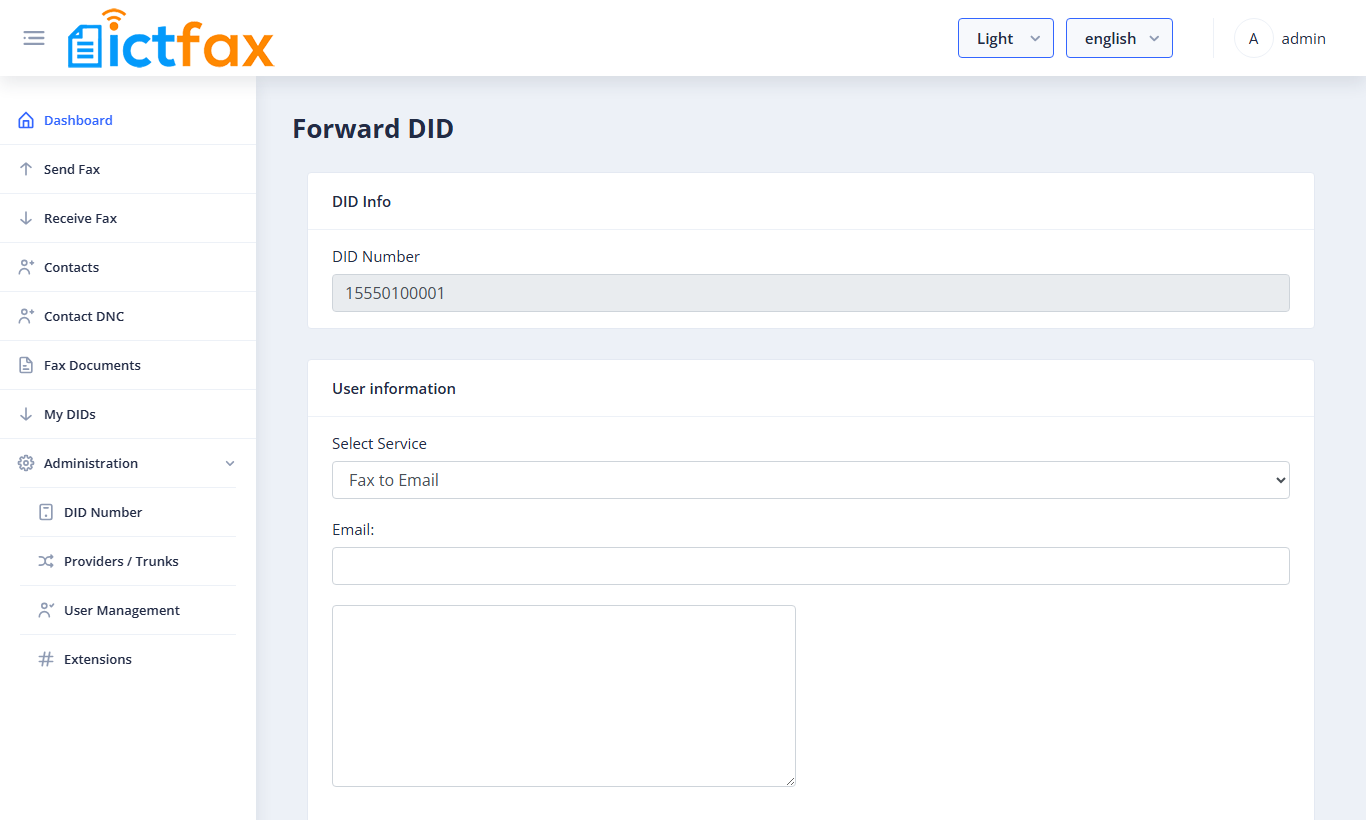
Task: Open the Light theme dropdown
Action: click(1006, 38)
